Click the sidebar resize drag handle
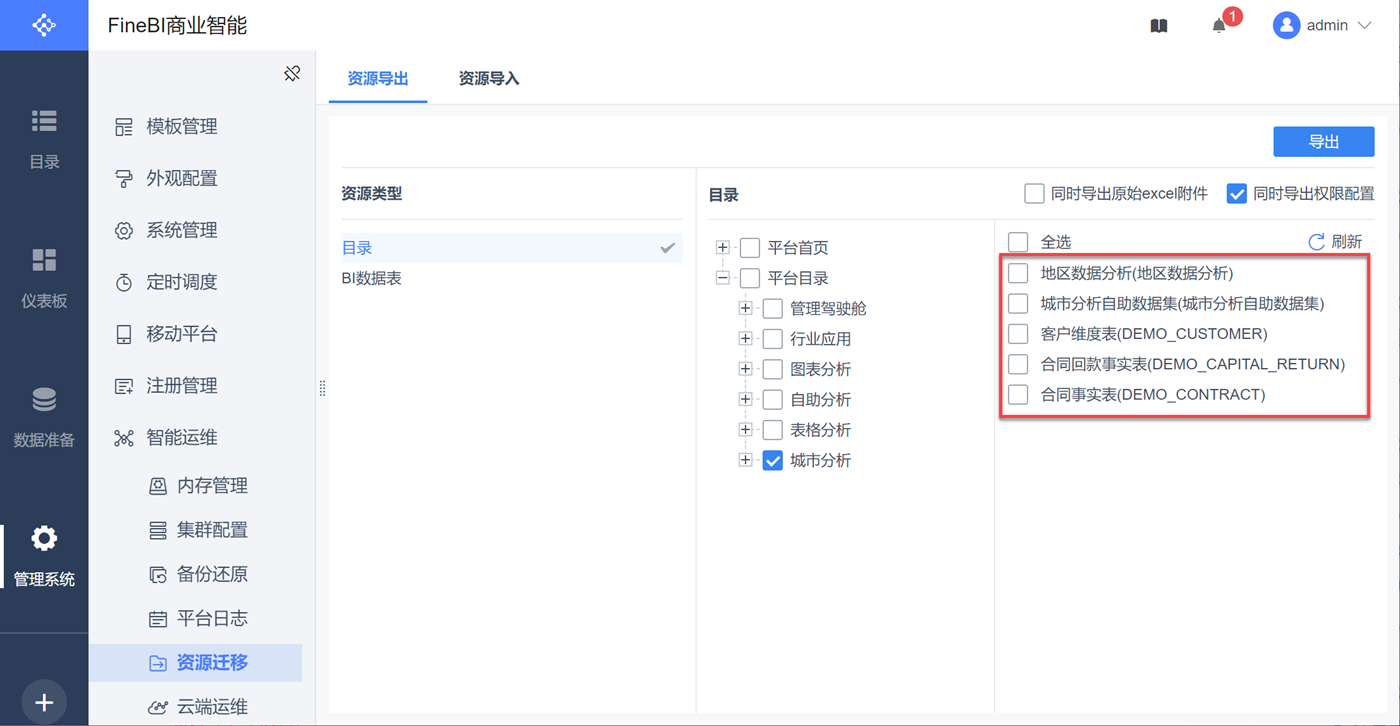This screenshot has height=726, width=1400. (x=322, y=388)
